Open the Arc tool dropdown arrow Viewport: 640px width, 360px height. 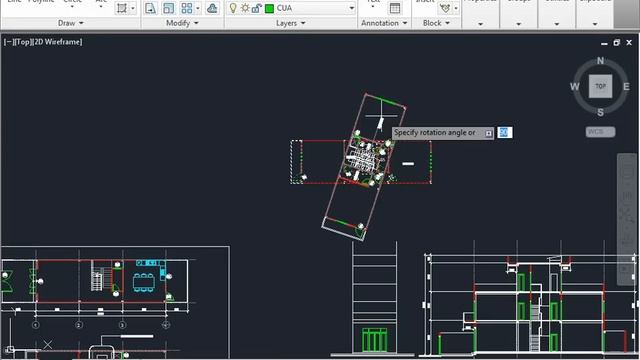click(101, 7)
